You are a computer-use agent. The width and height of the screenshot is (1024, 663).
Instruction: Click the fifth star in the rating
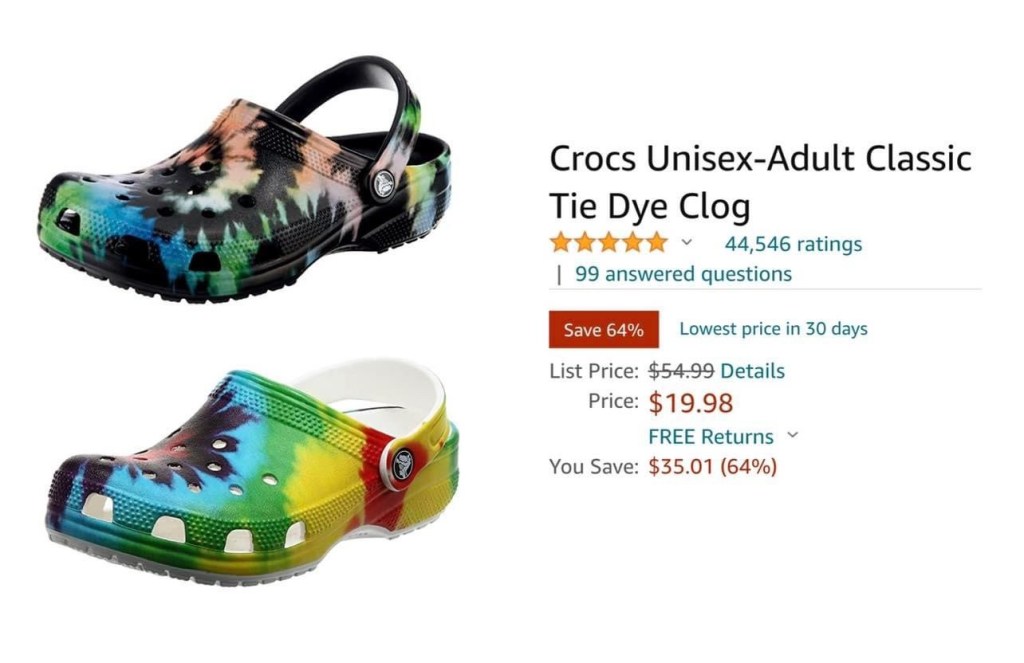click(x=656, y=242)
